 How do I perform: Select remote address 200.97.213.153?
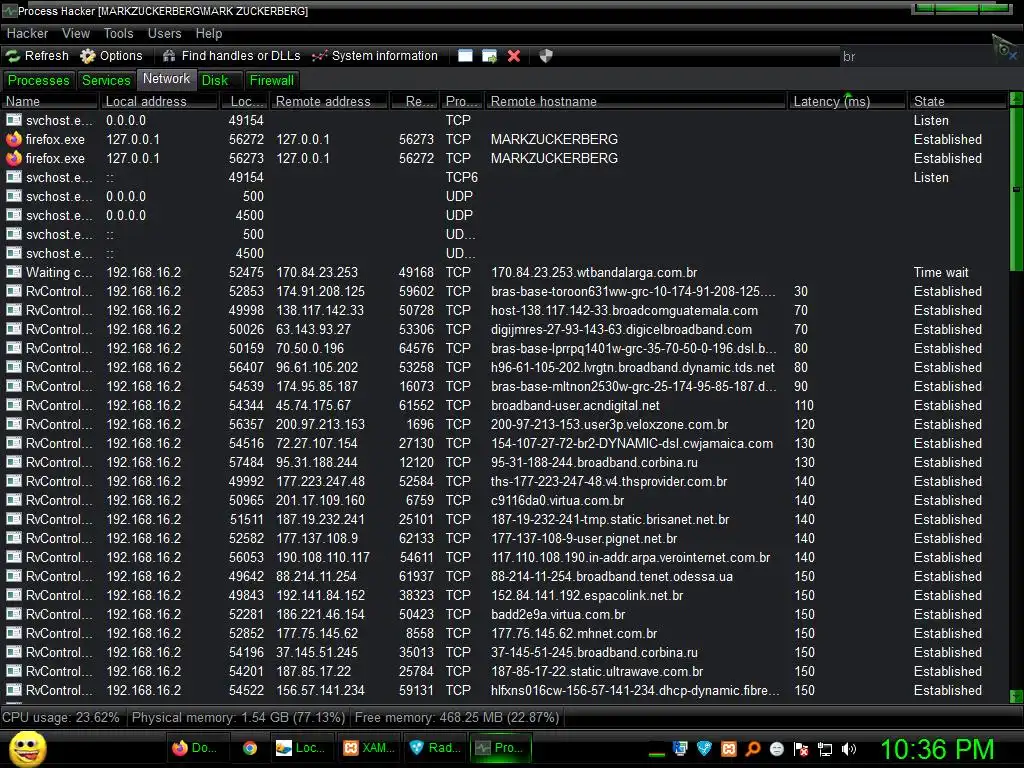[x=320, y=424]
